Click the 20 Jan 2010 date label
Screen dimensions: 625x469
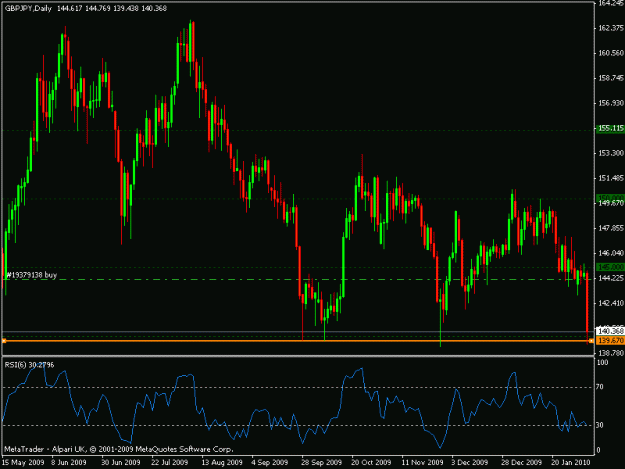[x=570, y=463]
